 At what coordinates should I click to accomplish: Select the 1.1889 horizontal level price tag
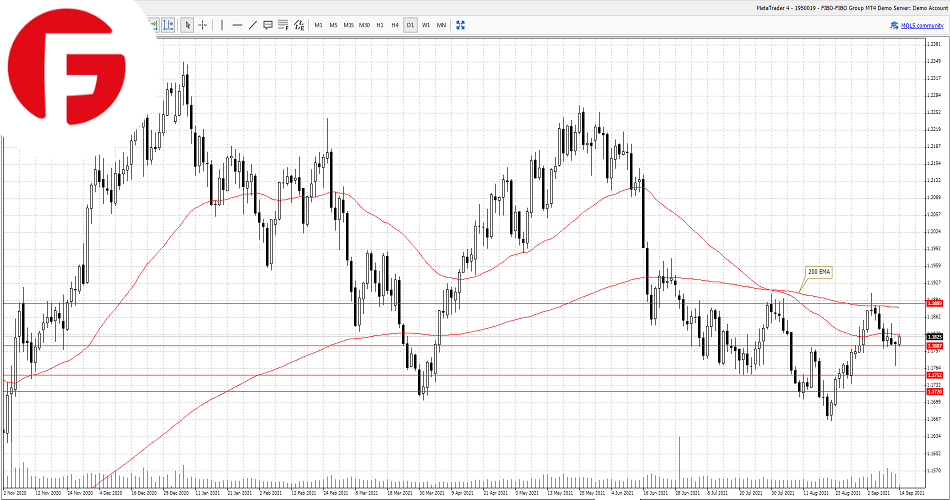[935, 303]
